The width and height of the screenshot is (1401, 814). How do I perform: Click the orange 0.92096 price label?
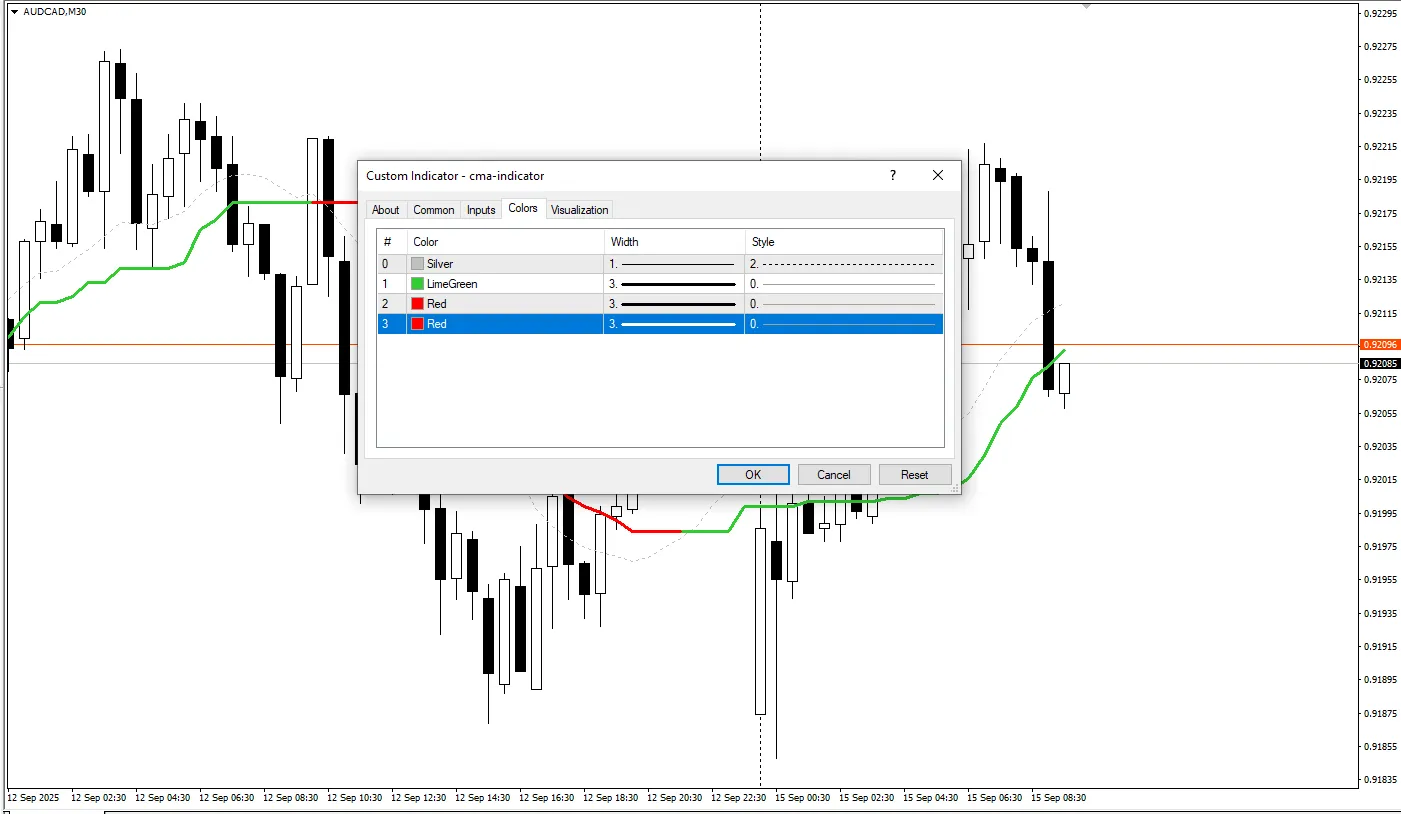tap(1380, 345)
